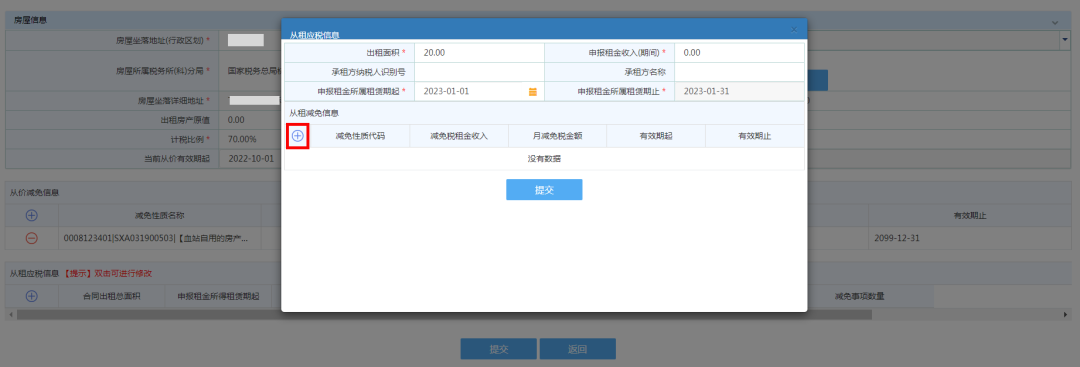Click the 减免性质代码 column header
1080x367 pixels.
point(360,136)
